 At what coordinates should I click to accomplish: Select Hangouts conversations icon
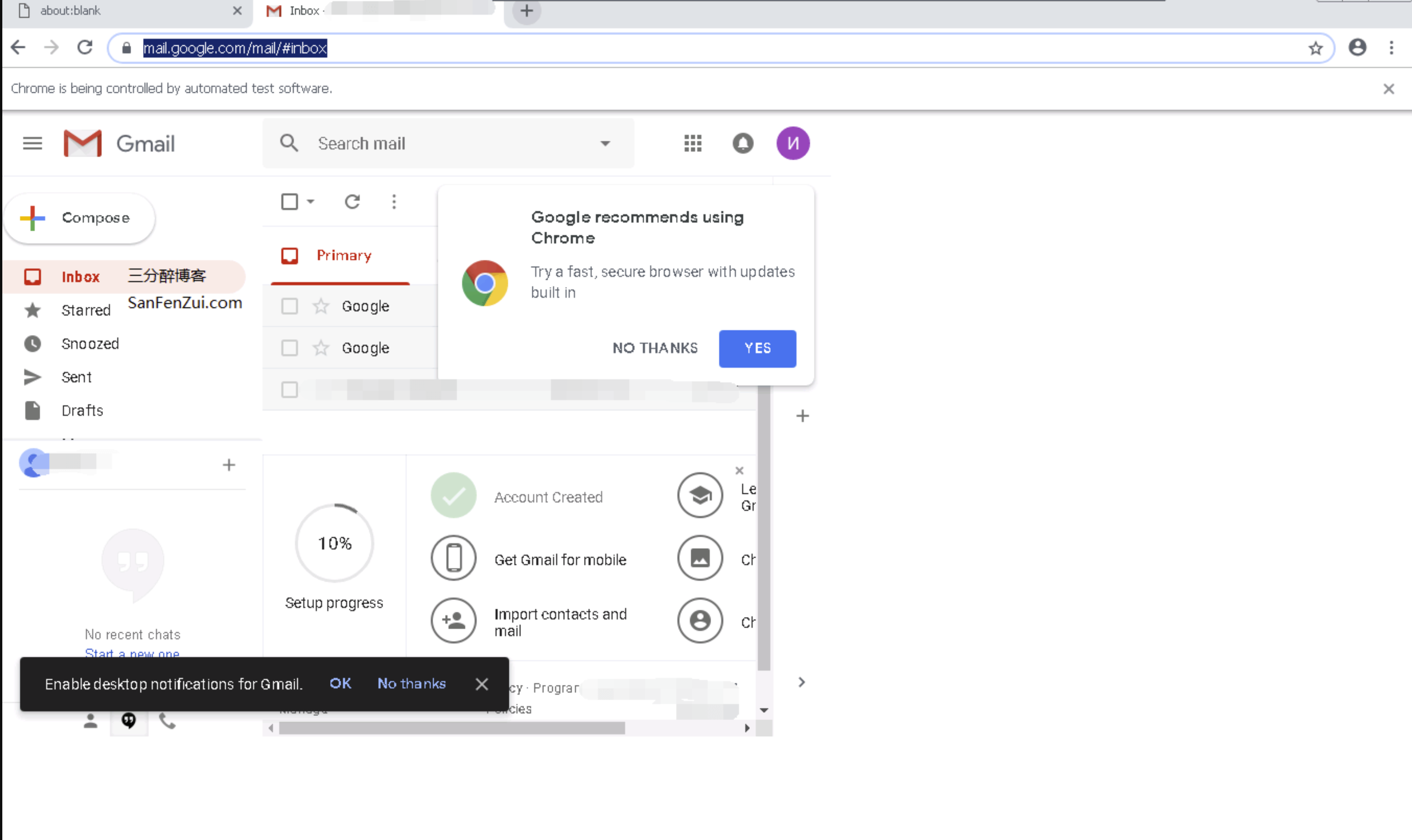[x=128, y=720]
